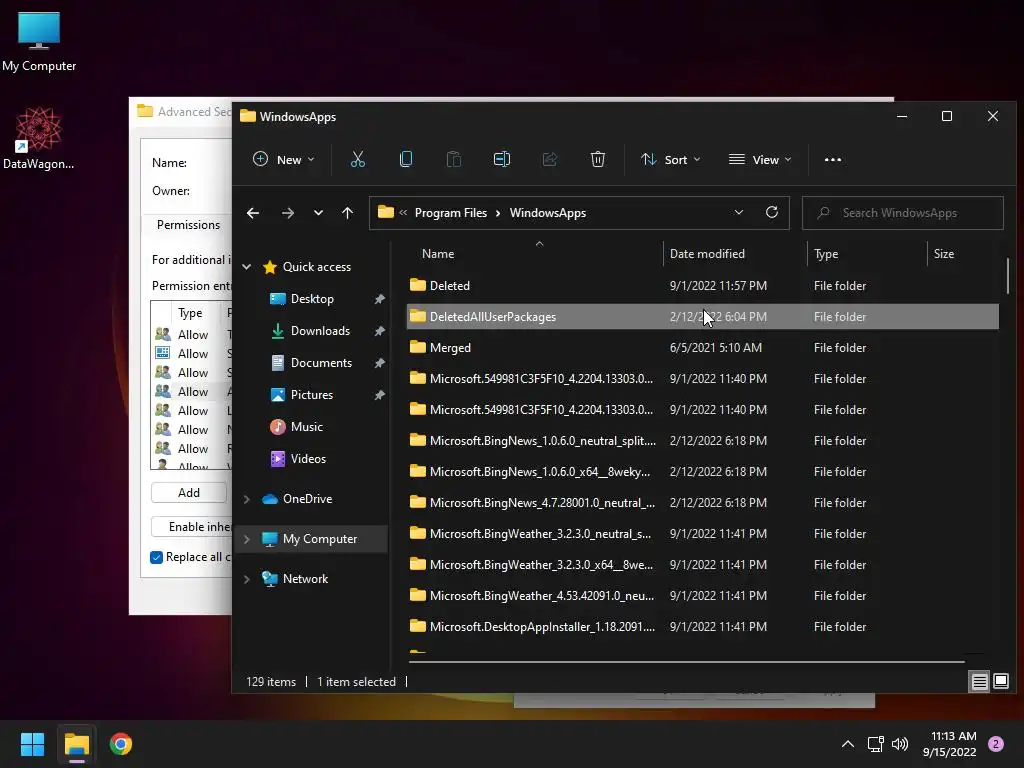Click the file list horizontal scrollbar

click(x=686, y=662)
